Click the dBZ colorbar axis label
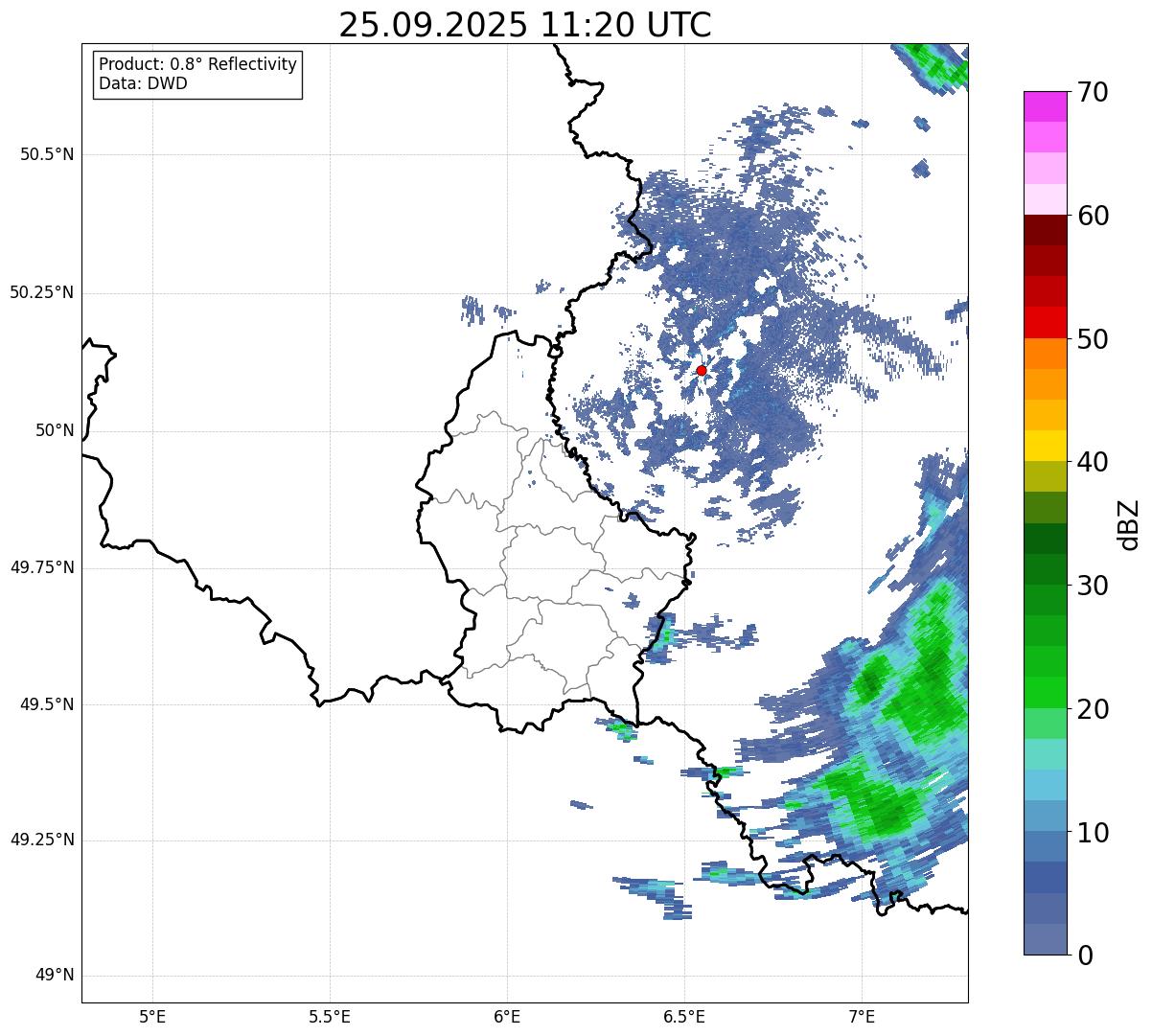This screenshot has height=1036, width=1152. coord(1129,524)
